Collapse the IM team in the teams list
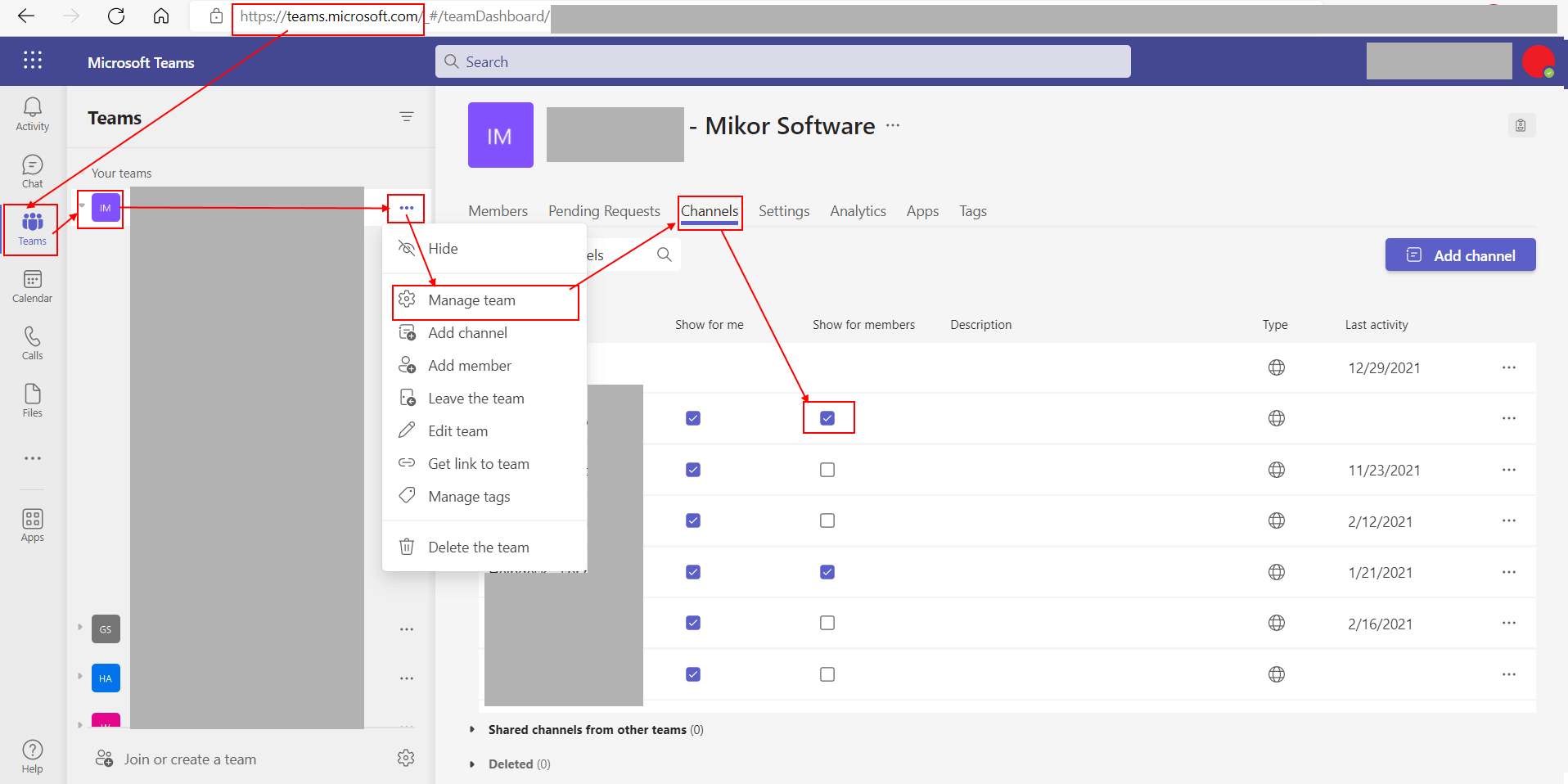 pyautogui.click(x=82, y=205)
